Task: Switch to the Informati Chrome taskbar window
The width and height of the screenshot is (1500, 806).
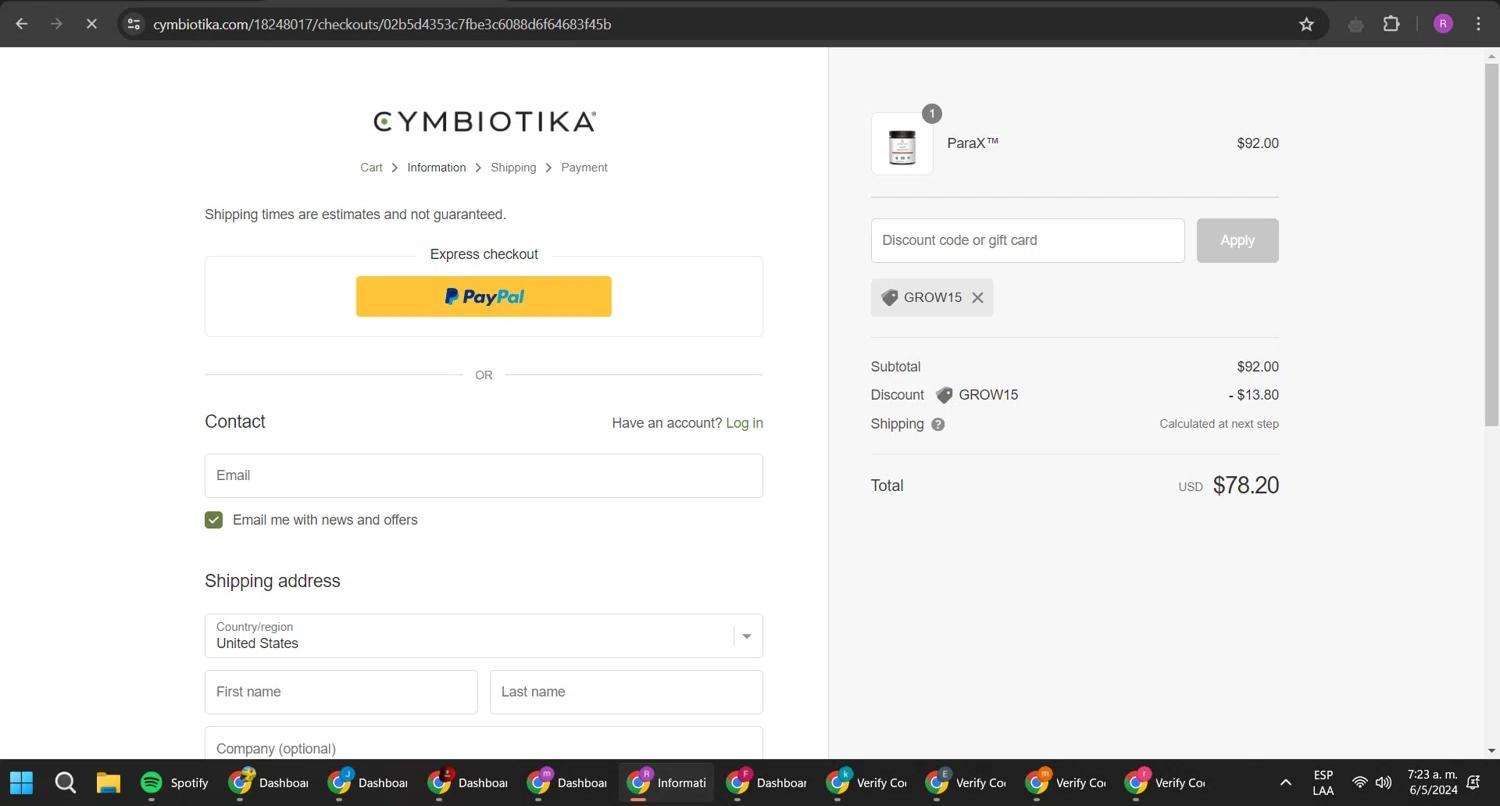Action: (x=668, y=783)
